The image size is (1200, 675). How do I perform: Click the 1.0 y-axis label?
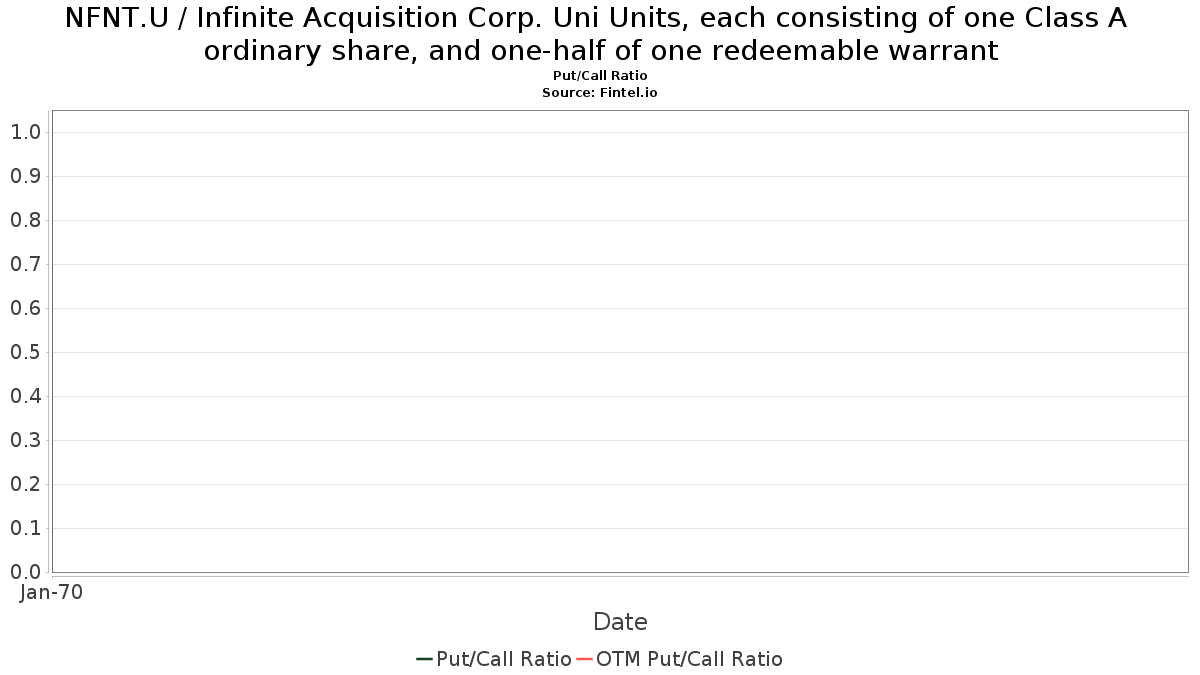pos(25,132)
